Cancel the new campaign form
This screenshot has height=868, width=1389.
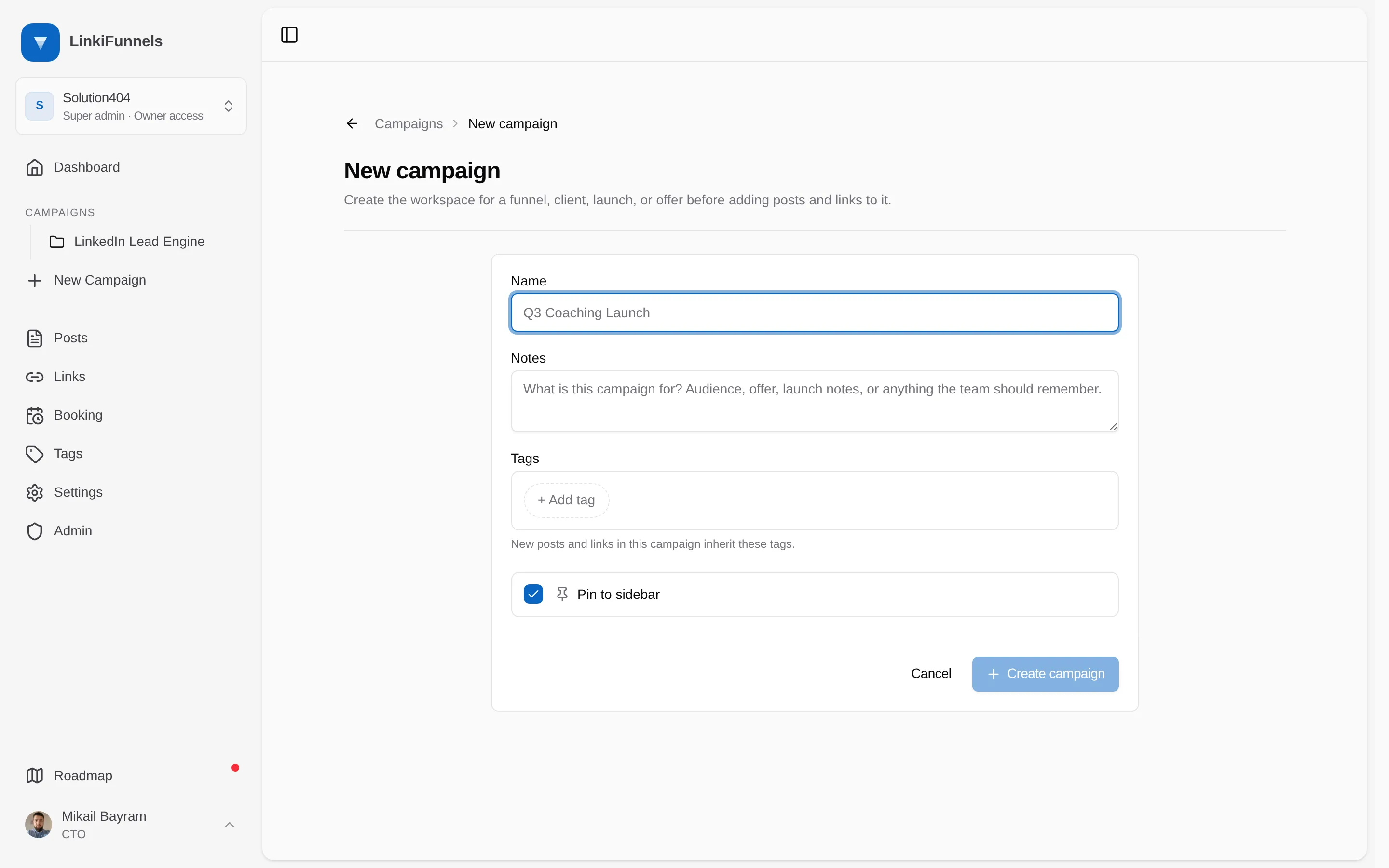click(x=930, y=674)
